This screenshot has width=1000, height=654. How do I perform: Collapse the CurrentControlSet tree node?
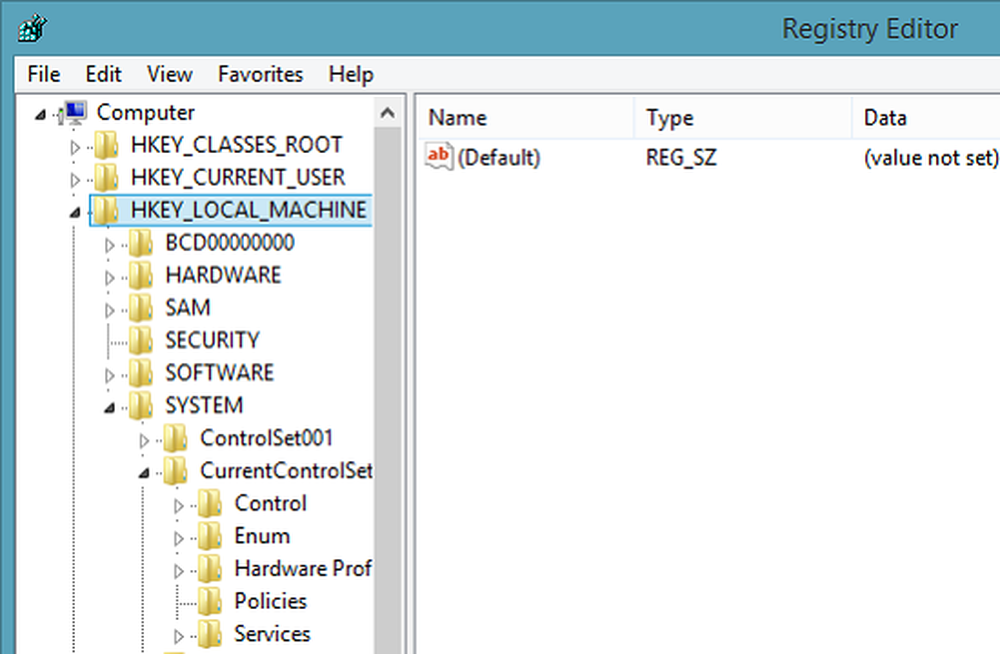coord(144,472)
